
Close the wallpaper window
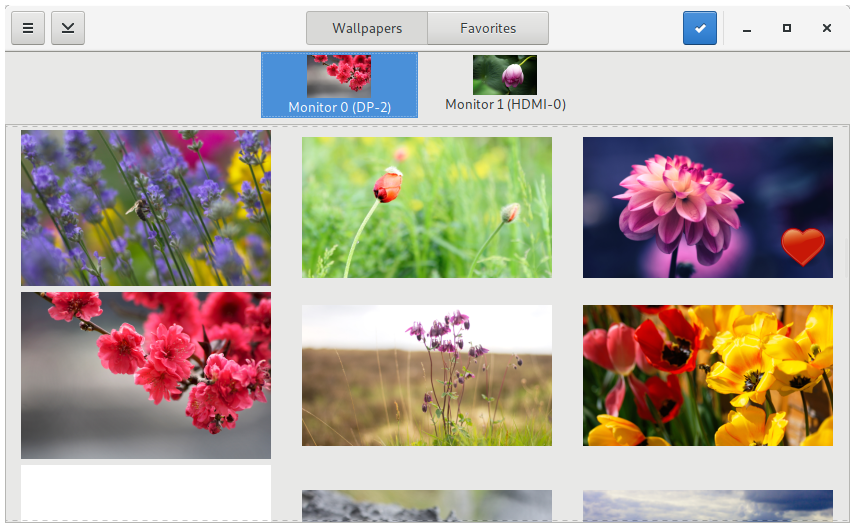tap(827, 28)
